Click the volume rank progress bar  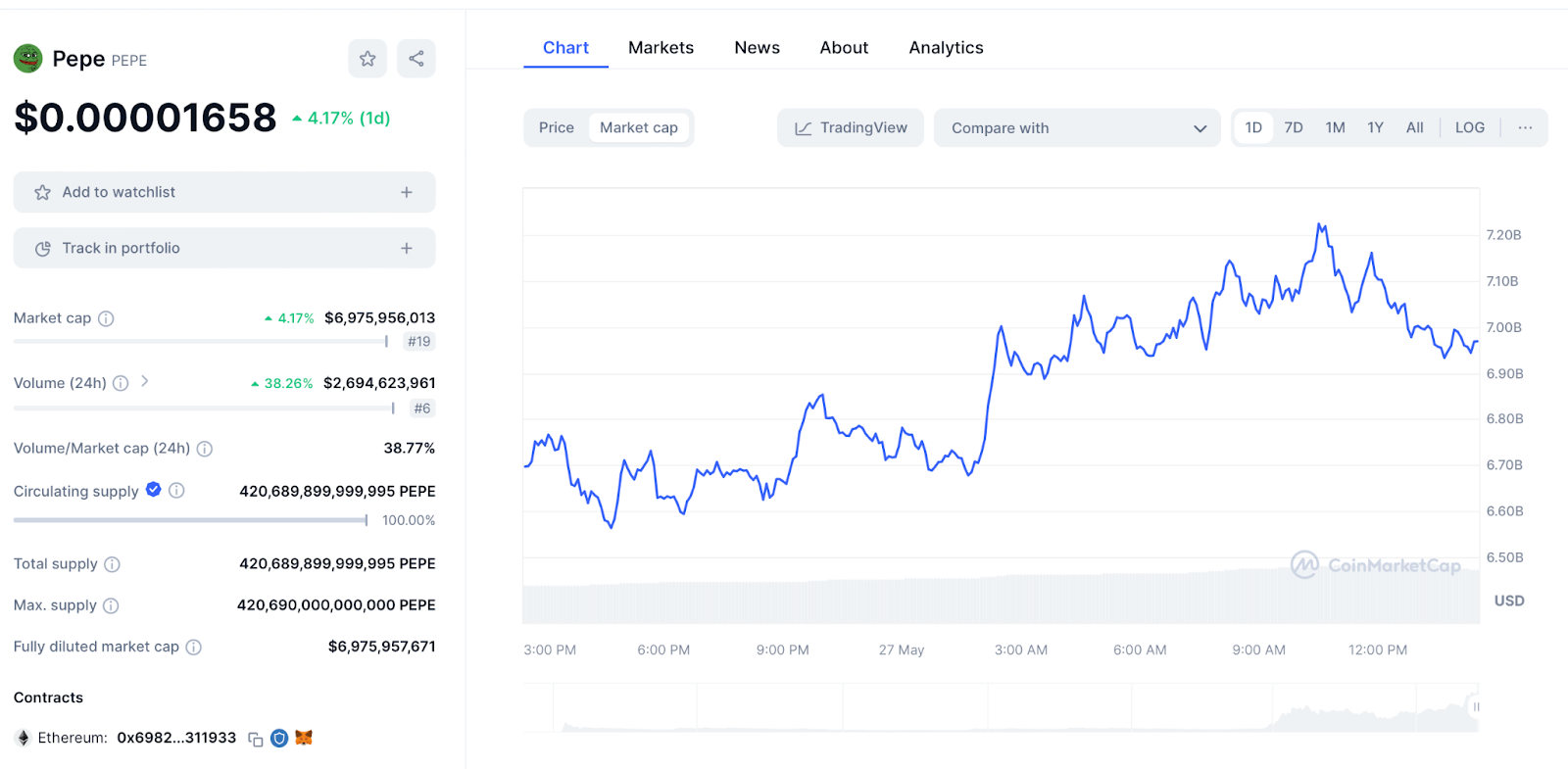point(204,408)
